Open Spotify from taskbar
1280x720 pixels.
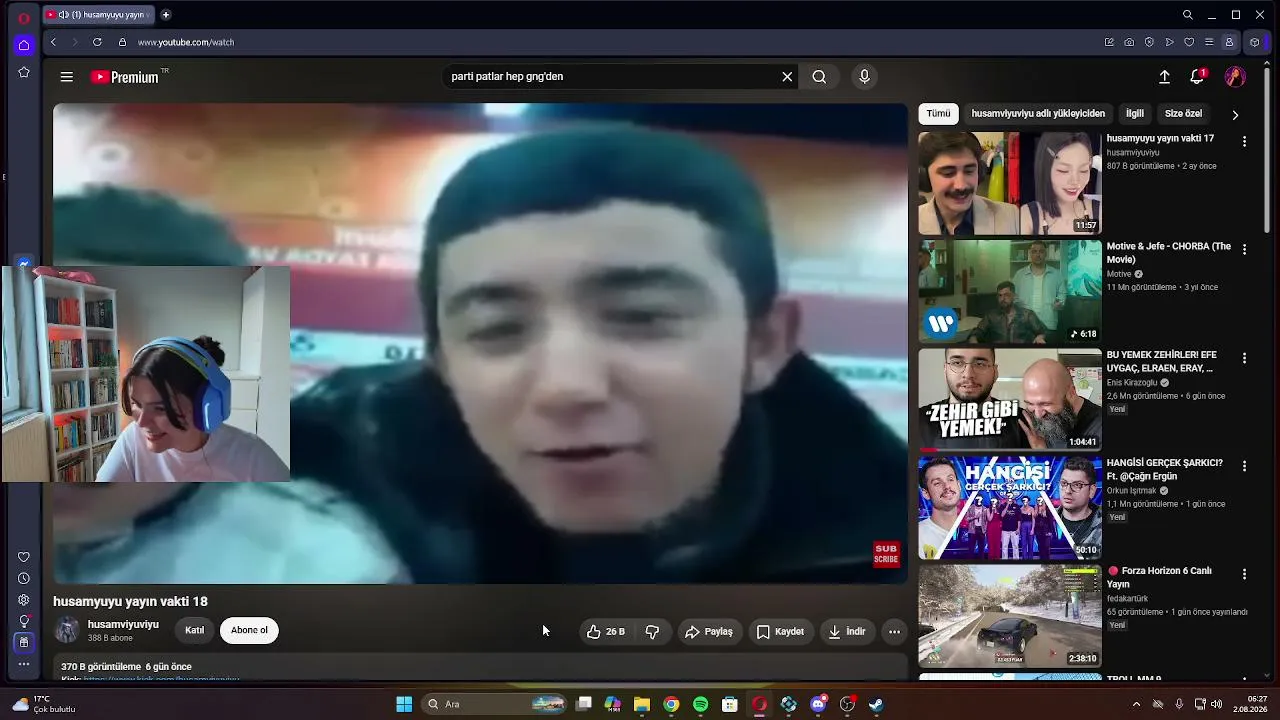[700, 704]
